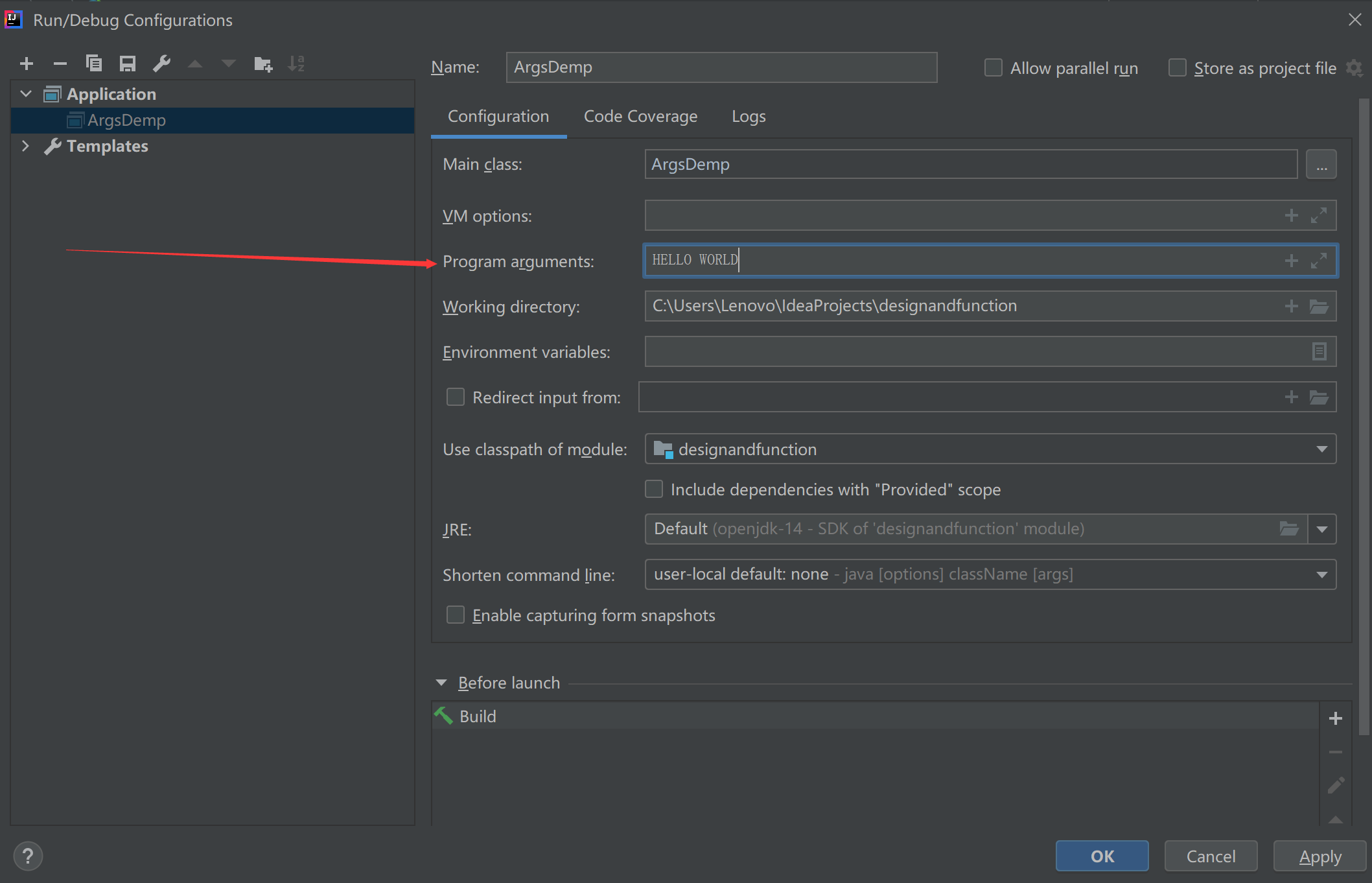The height and width of the screenshot is (883, 1372).
Task: Click the Edit Templates wrench icon
Action: (x=161, y=64)
